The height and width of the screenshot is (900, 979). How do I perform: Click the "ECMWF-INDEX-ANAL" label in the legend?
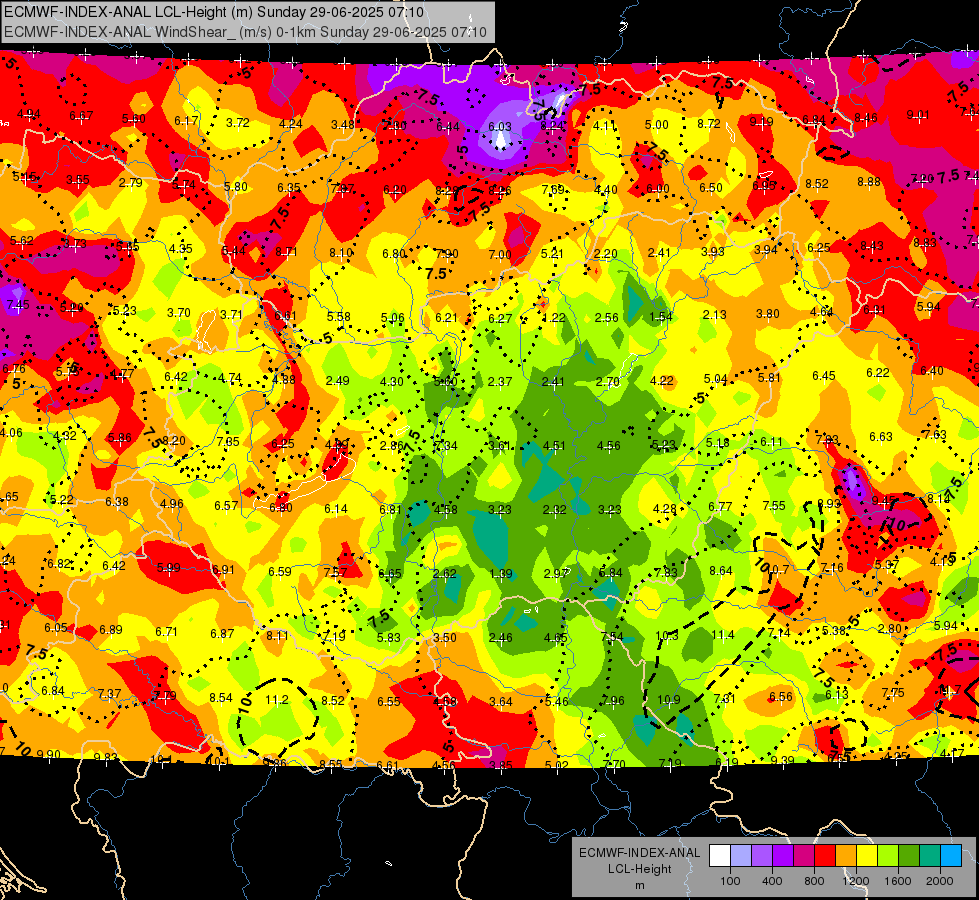[x=639, y=853]
